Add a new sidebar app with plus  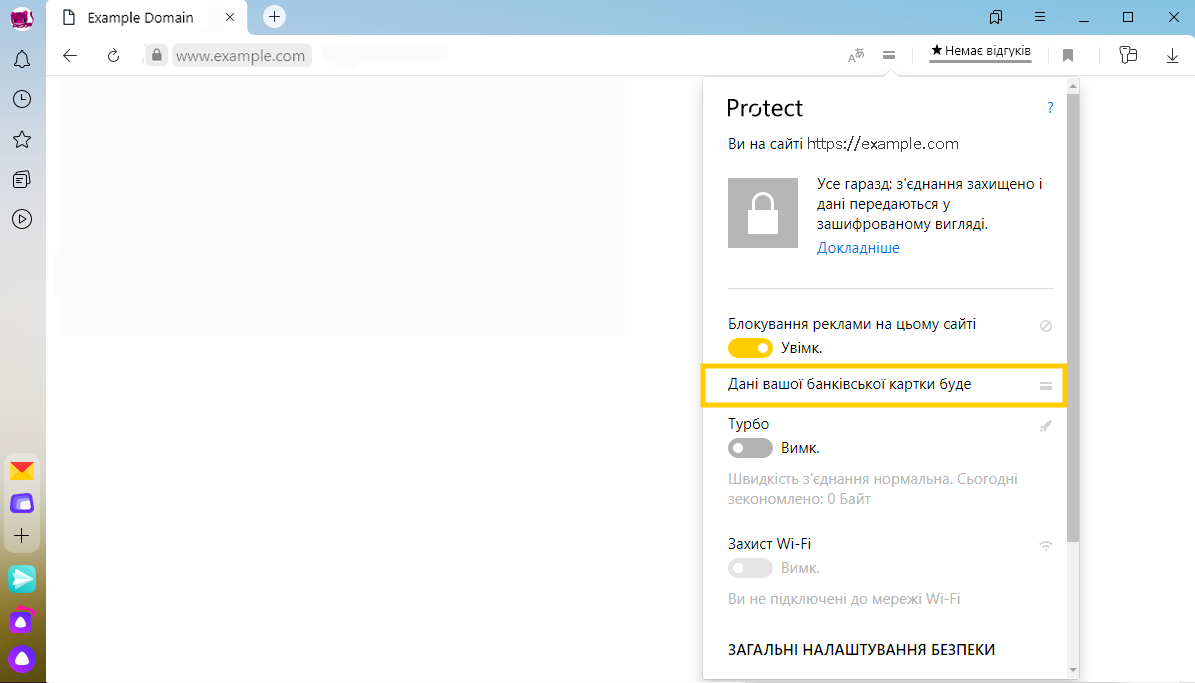coord(22,535)
